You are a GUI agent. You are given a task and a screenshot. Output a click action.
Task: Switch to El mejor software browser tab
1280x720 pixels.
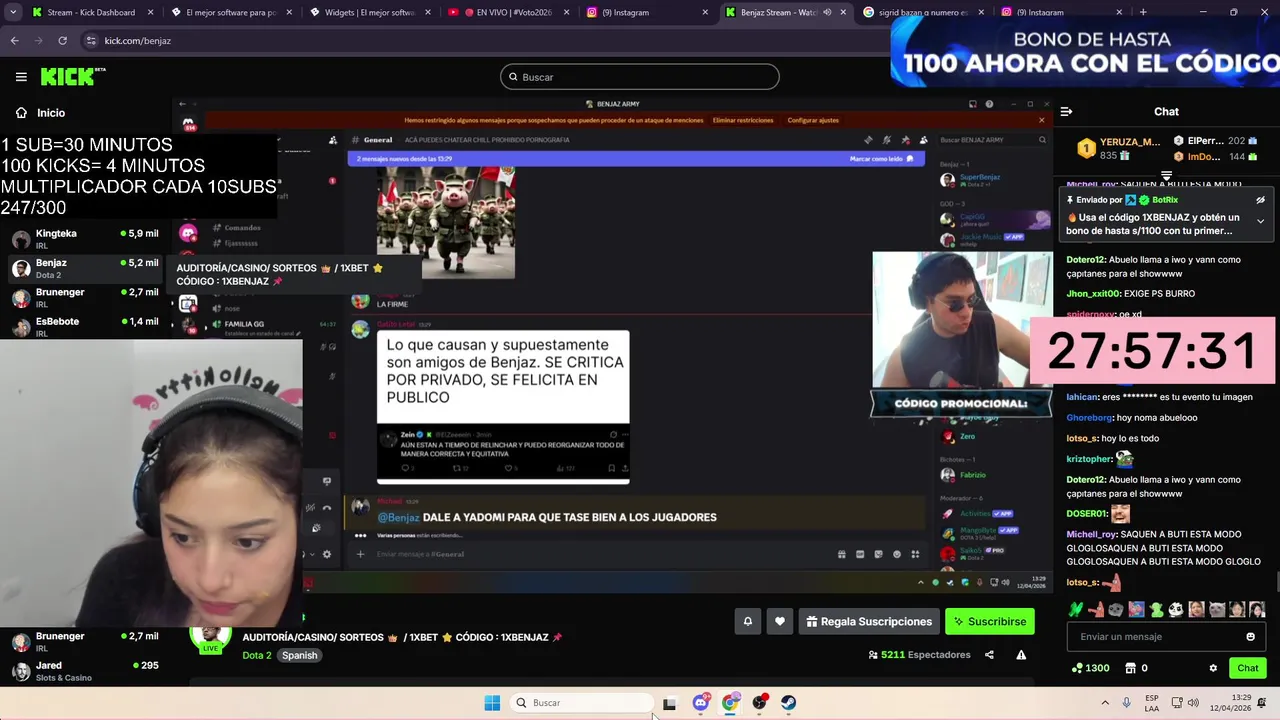point(230,12)
